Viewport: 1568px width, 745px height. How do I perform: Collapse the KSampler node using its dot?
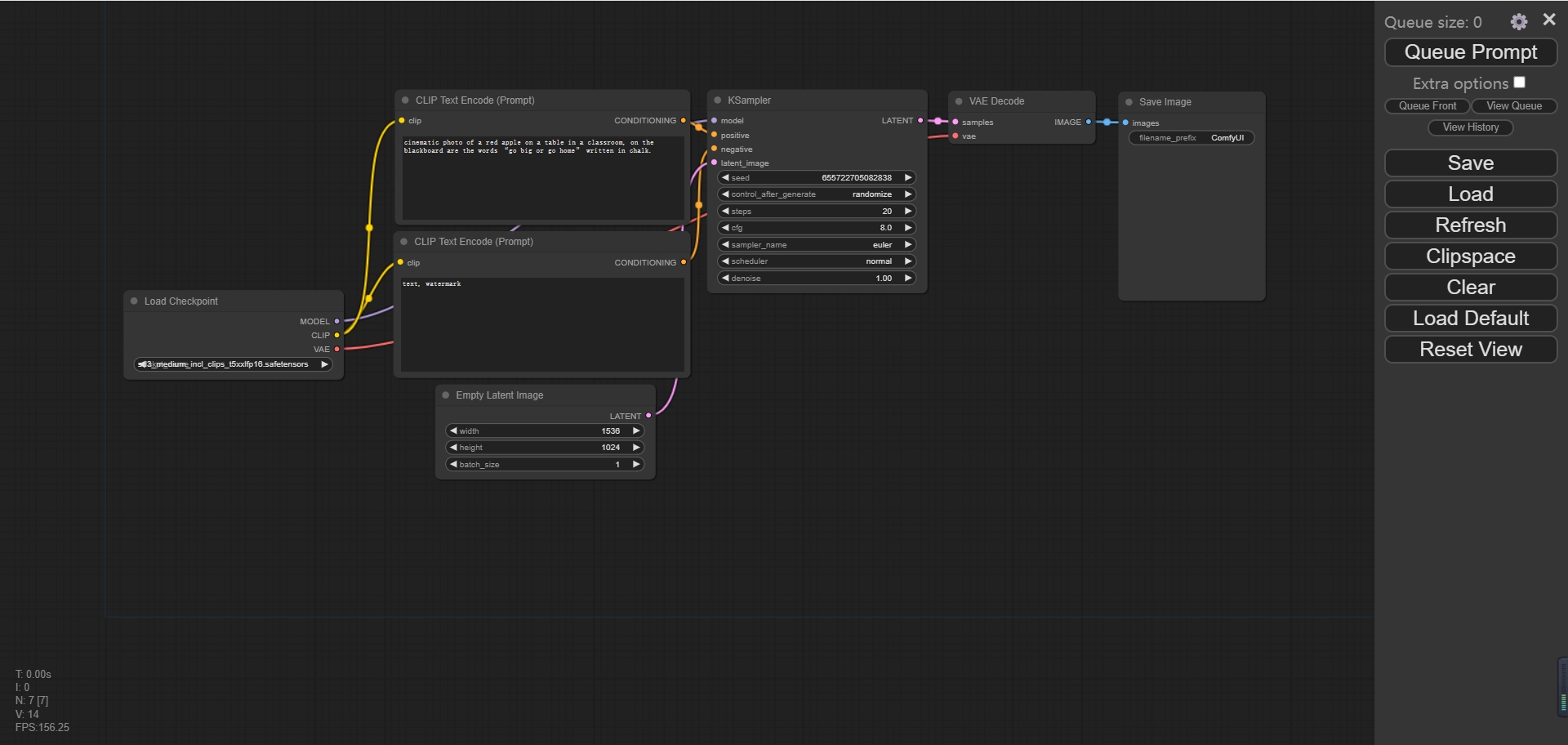click(718, 100)
